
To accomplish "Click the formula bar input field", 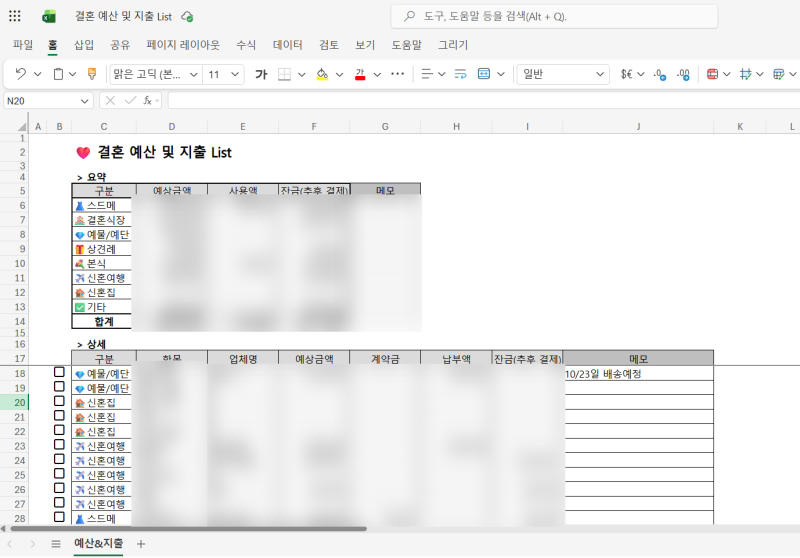I will click(x=484, y=100).
